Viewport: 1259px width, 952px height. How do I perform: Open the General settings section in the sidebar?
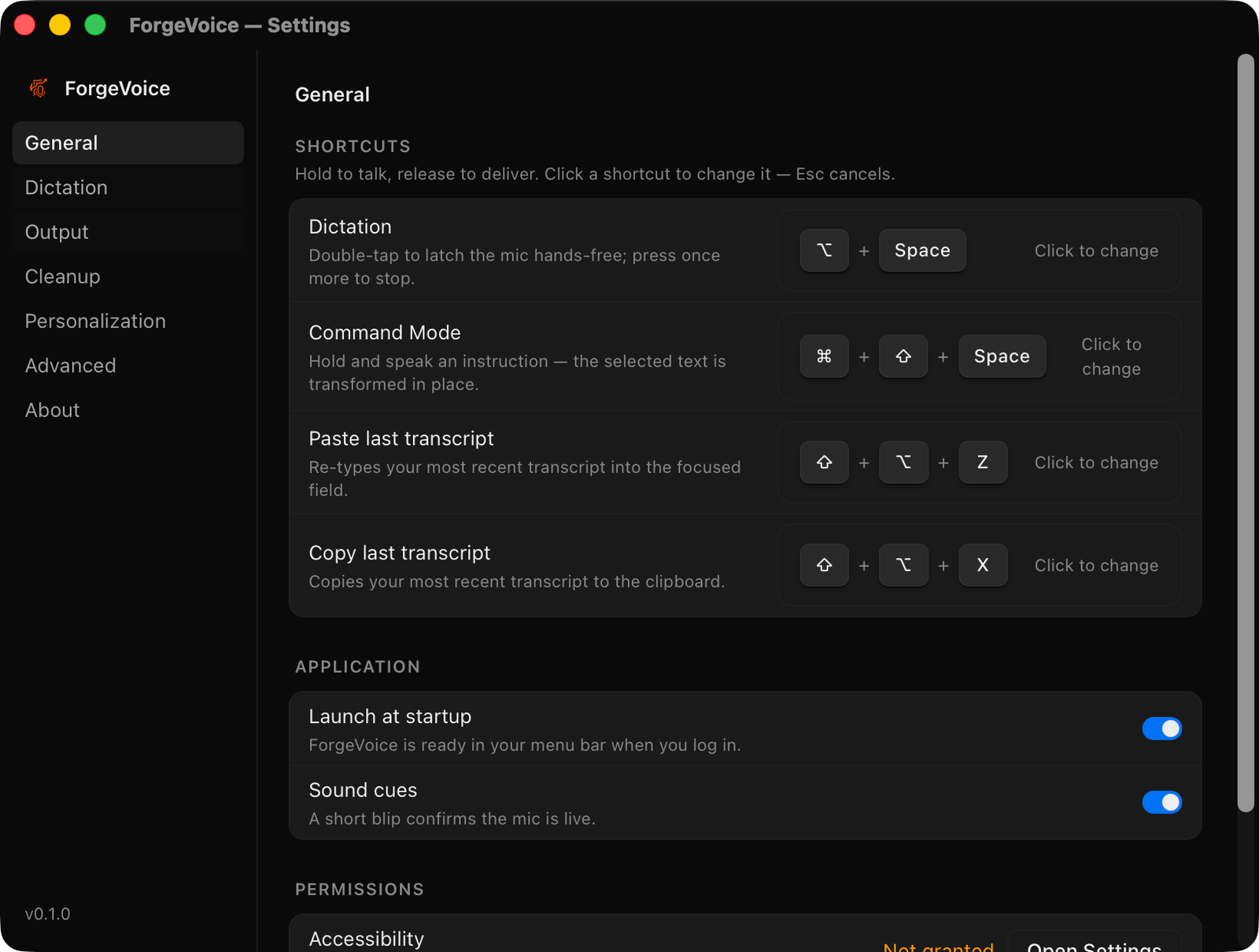[128, 143]
